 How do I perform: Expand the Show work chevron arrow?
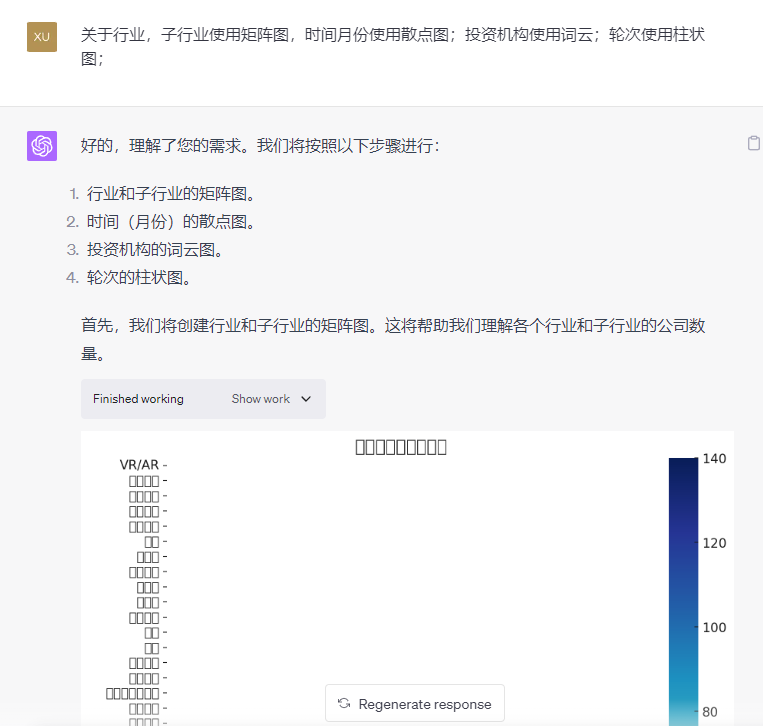(306, 399)
